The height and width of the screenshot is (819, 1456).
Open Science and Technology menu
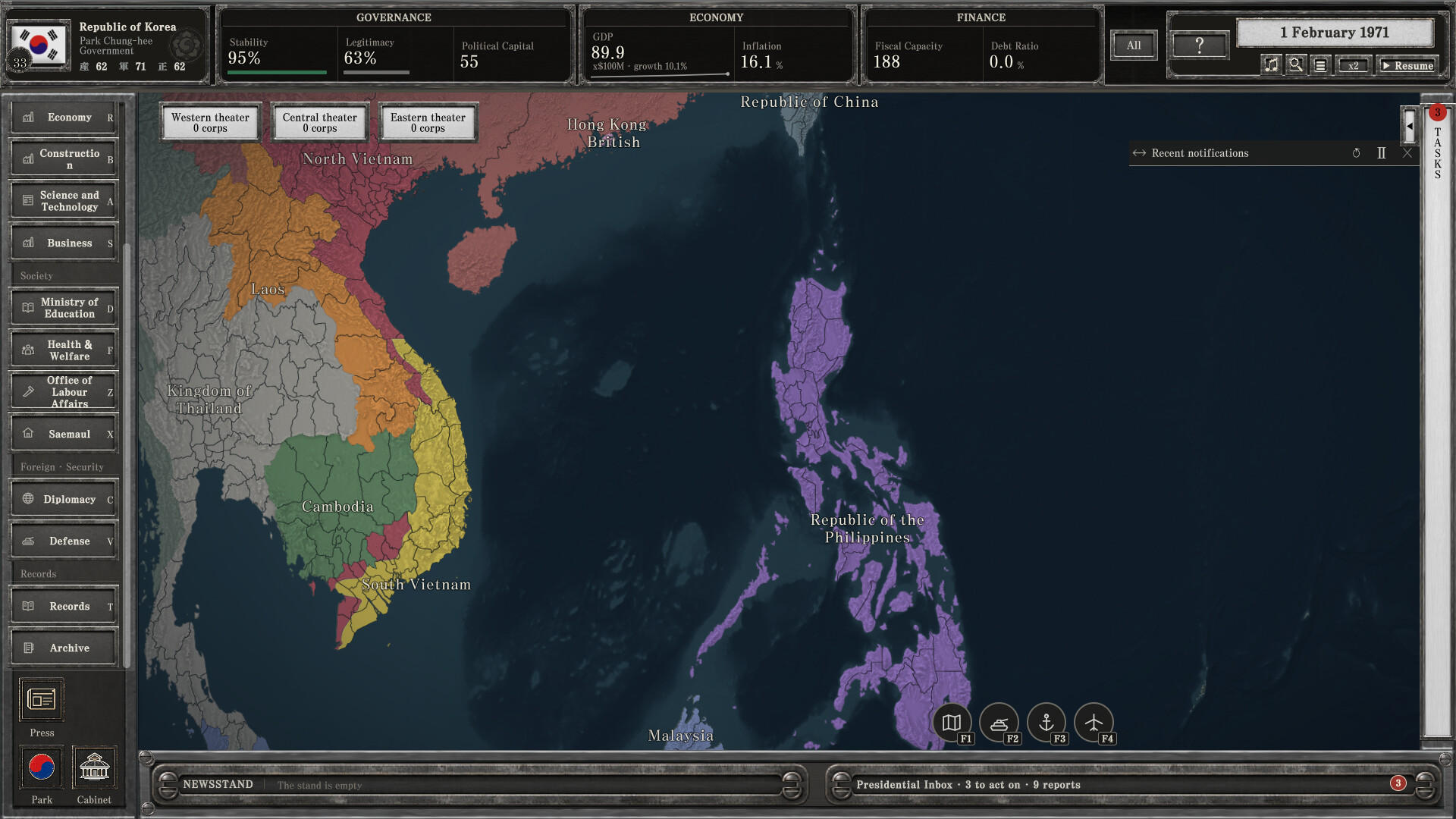point(64,201)
